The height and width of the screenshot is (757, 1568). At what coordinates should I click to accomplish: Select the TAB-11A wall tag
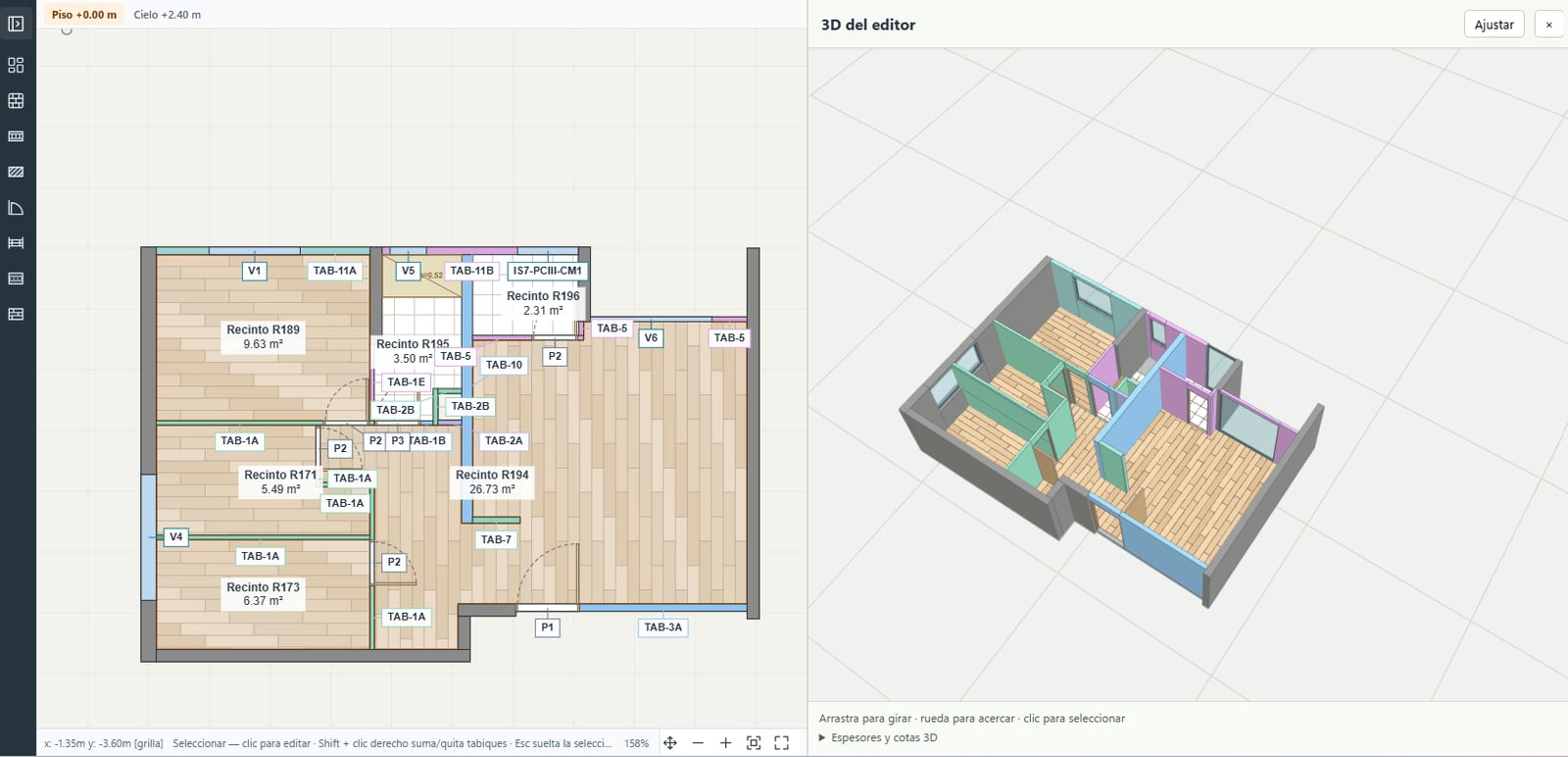tap(335, 271)
